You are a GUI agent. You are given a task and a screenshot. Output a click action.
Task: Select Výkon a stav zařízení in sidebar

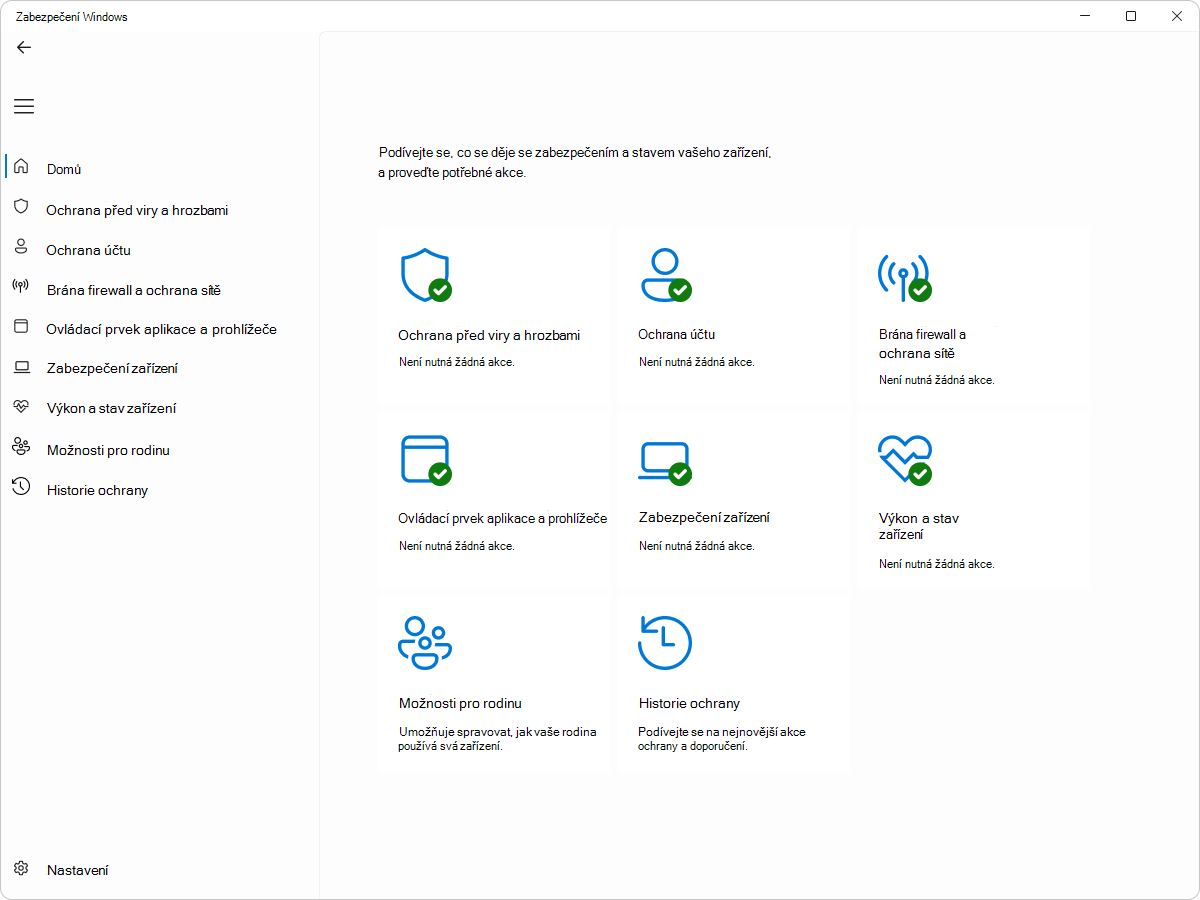(x=112, y=408)
